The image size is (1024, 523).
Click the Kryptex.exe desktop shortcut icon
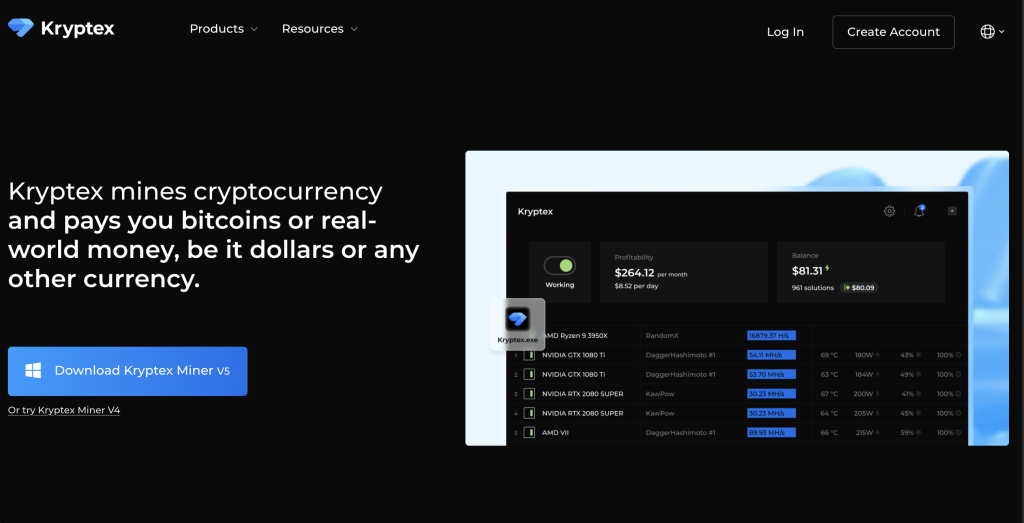click(x=518, y=325)
